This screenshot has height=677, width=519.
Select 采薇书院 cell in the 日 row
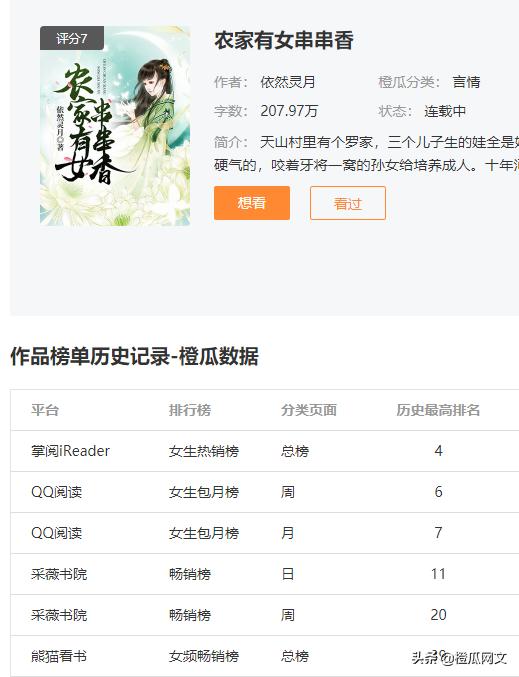(x=59, y=574)
